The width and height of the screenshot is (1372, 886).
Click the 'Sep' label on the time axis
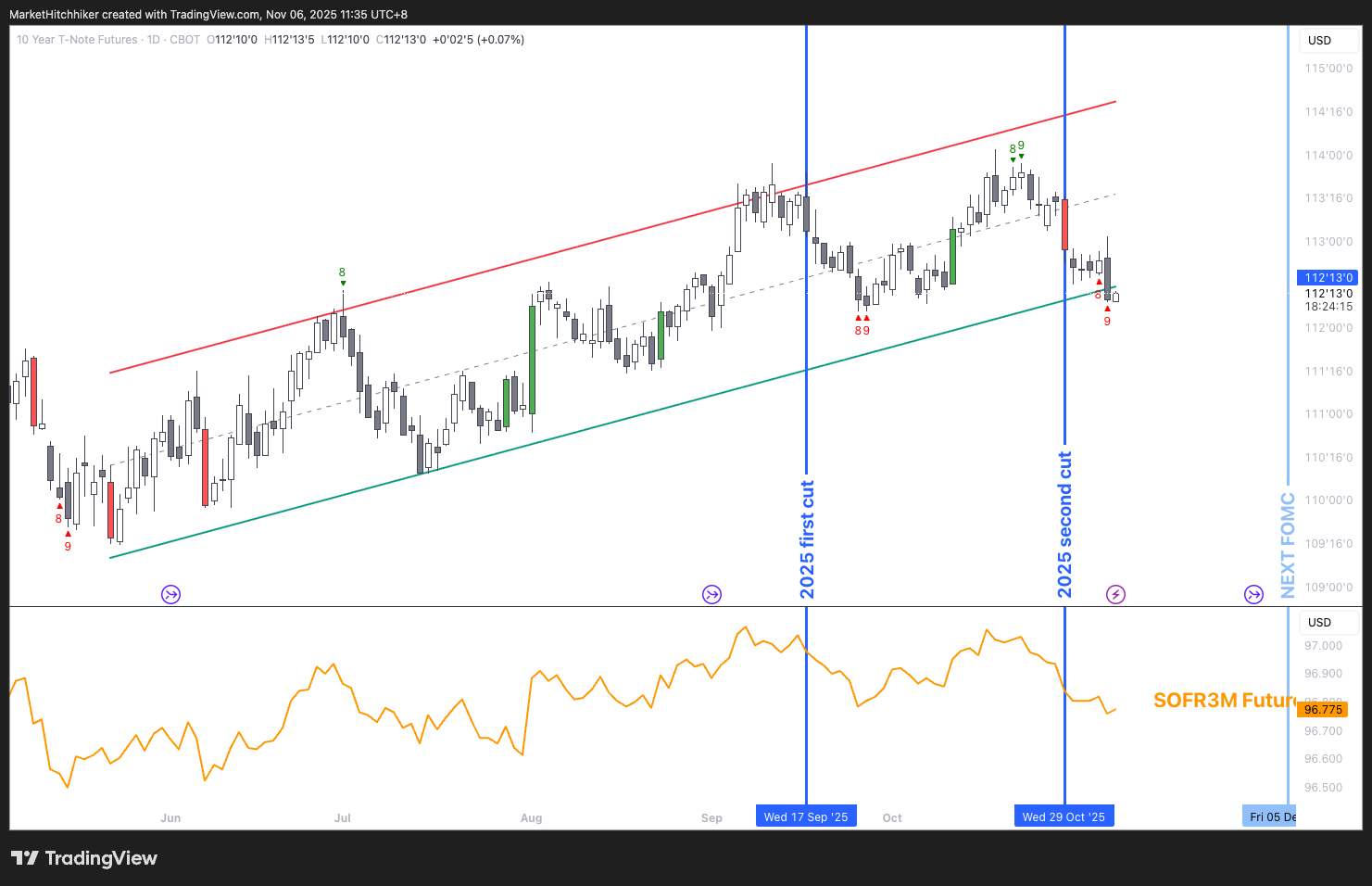pos(711,817)
